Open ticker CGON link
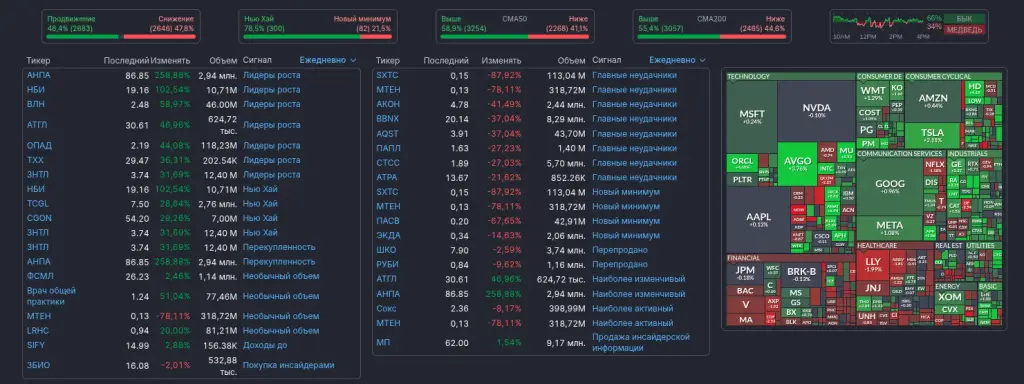This screenshot has width=1024, height=384. pyautogui.click(x=39, y=218)
